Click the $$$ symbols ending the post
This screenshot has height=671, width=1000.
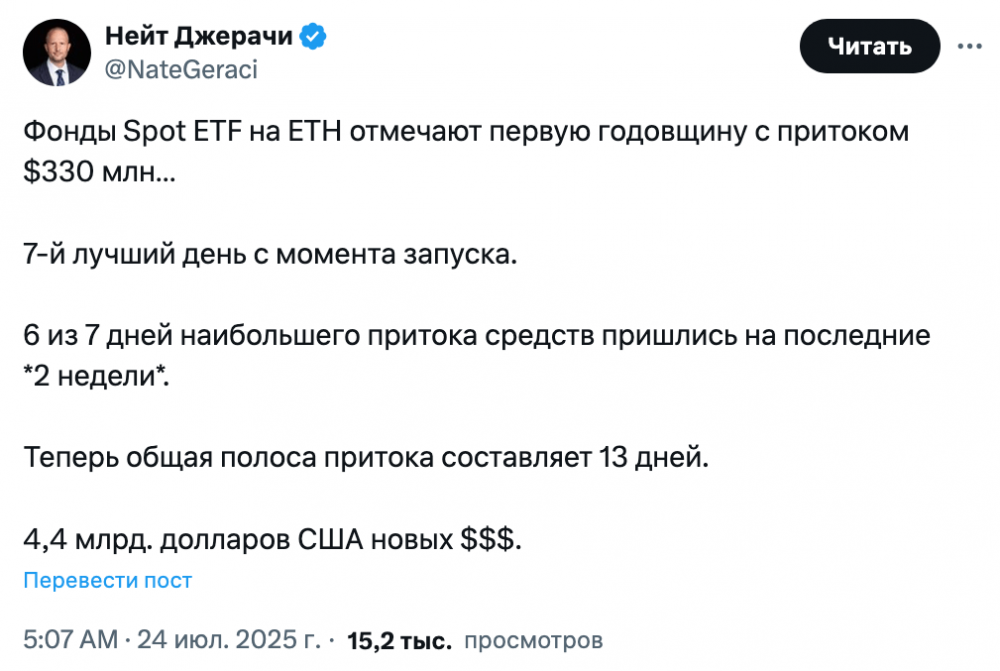(491, 540)
